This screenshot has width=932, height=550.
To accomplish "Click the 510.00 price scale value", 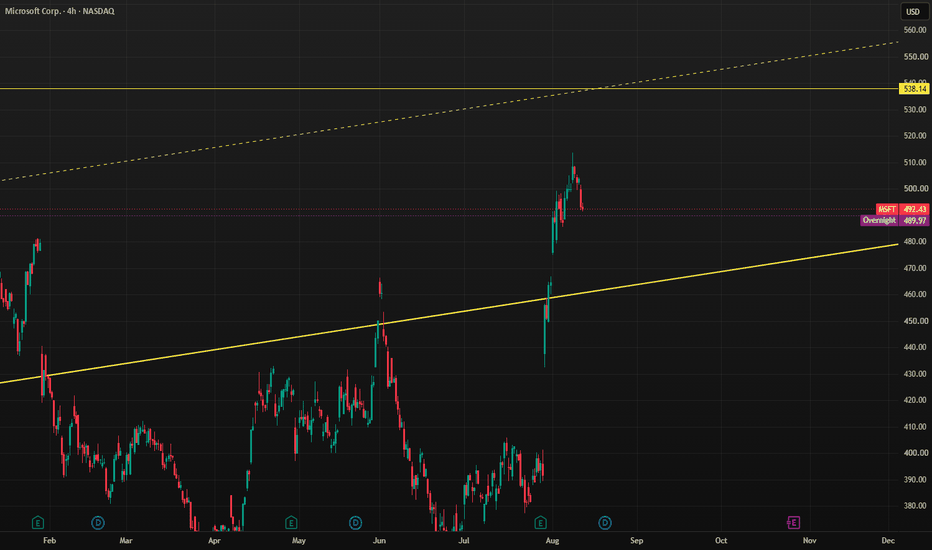I will tap(915, 162).
